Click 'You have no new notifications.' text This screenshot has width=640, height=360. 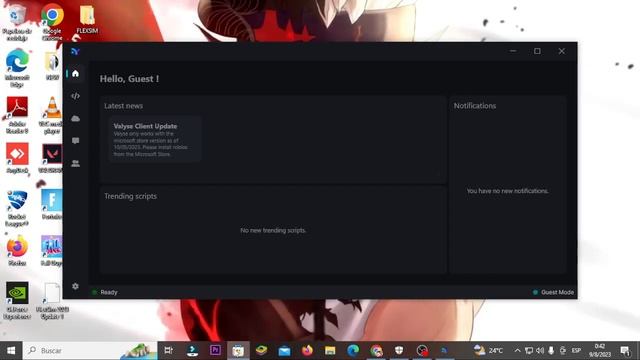point(507,191)
